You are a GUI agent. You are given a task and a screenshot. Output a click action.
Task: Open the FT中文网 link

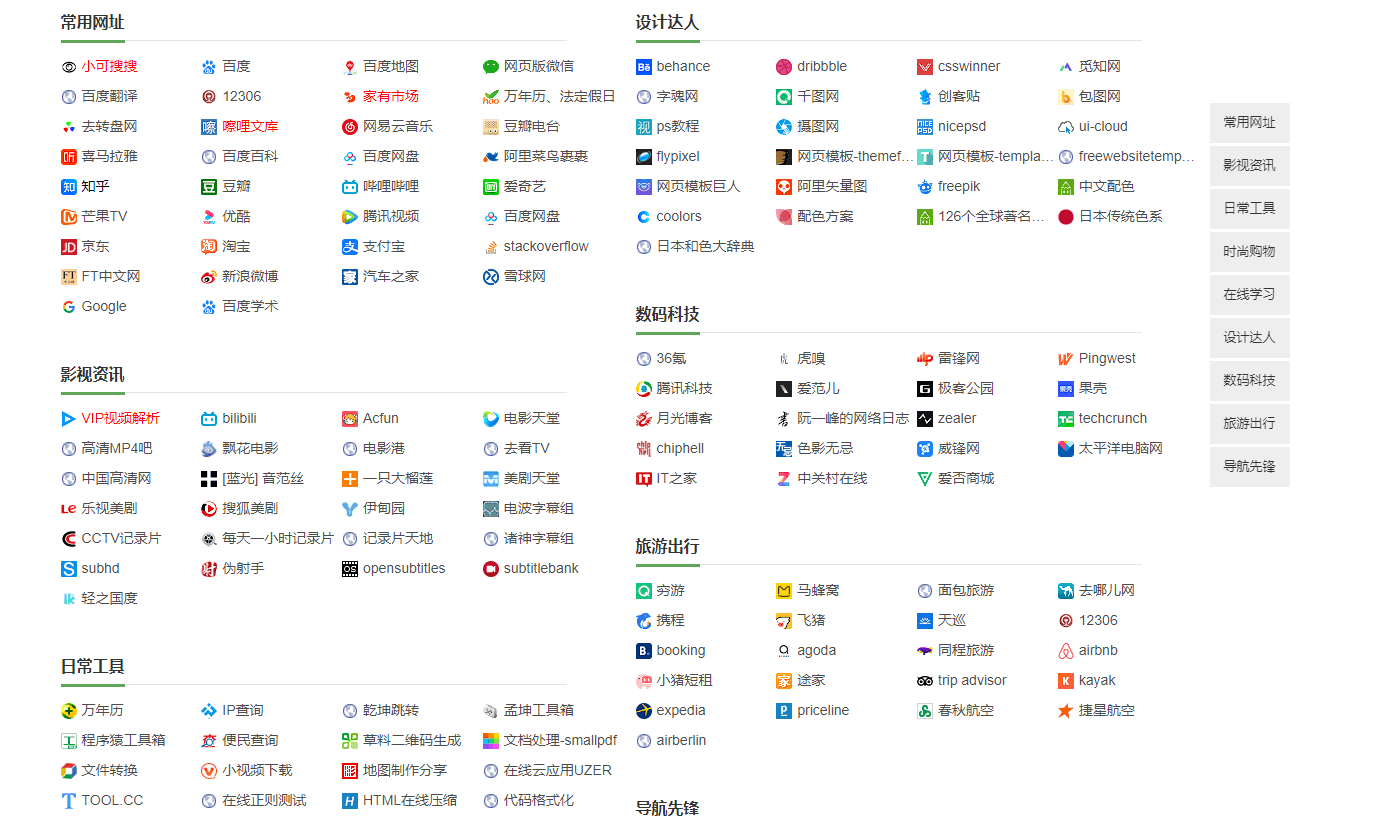[111, 277]
